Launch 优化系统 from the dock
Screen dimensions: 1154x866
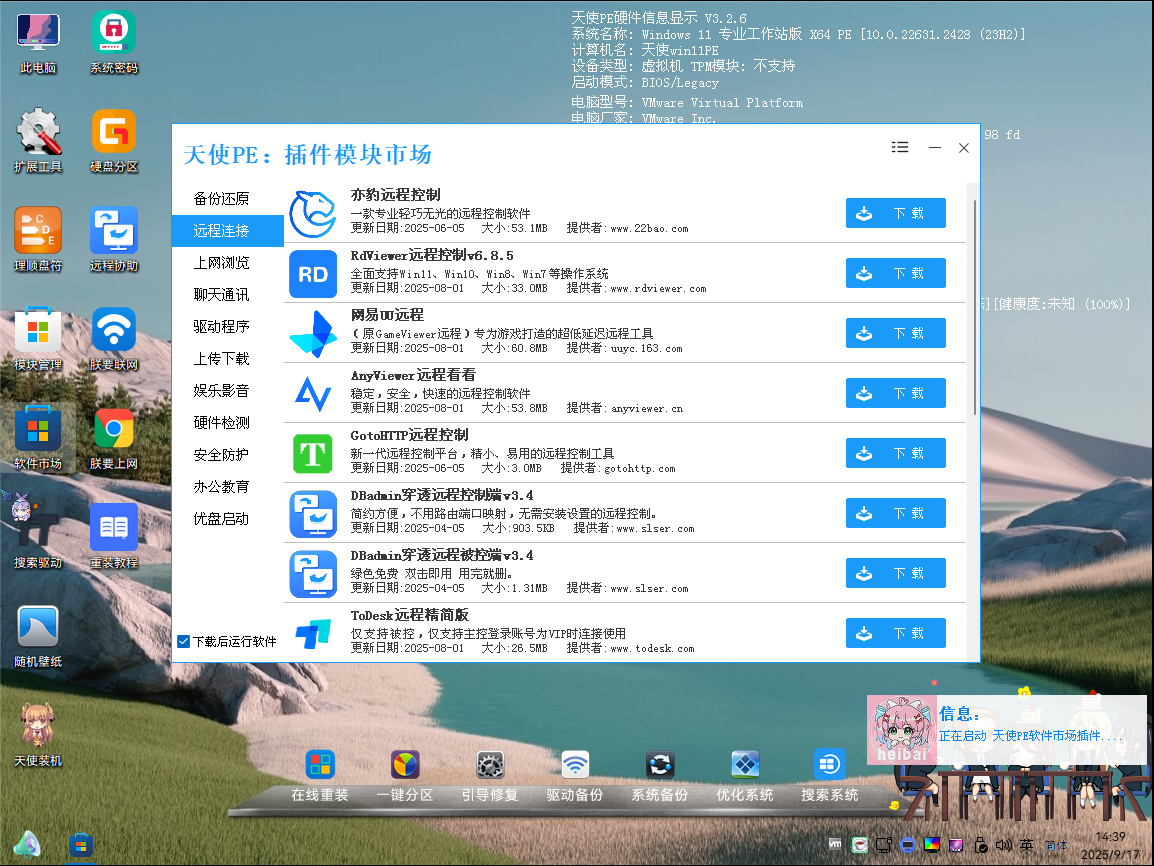coord(745,776)
